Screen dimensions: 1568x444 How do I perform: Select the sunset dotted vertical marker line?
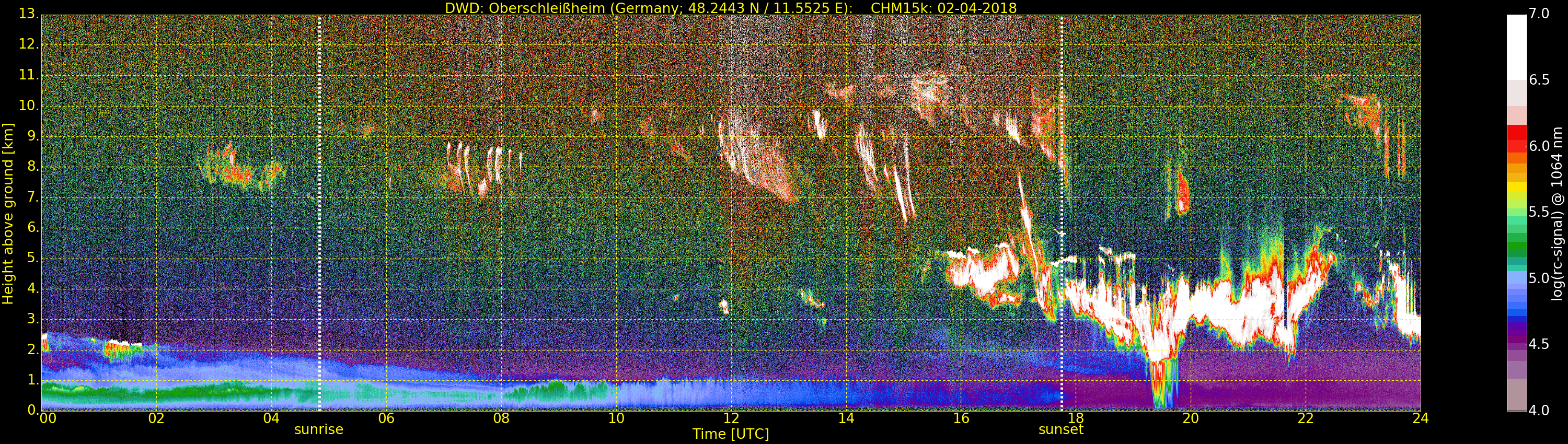tap(1062, 212)
